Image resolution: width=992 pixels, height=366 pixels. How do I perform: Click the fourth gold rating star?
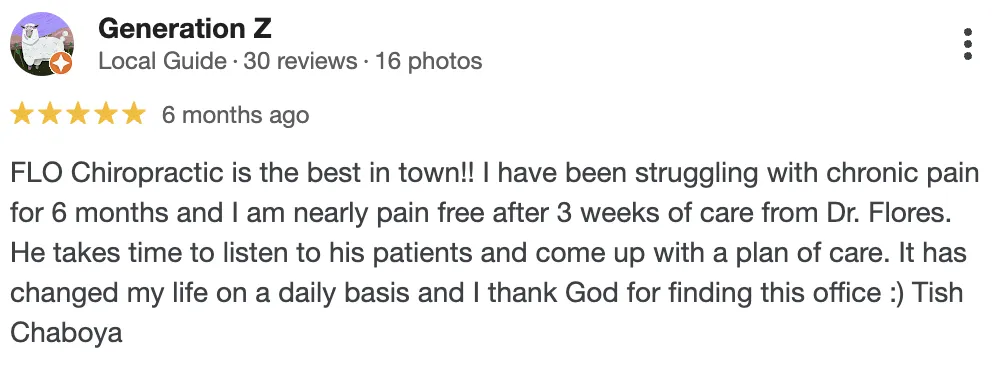point(106,114)
